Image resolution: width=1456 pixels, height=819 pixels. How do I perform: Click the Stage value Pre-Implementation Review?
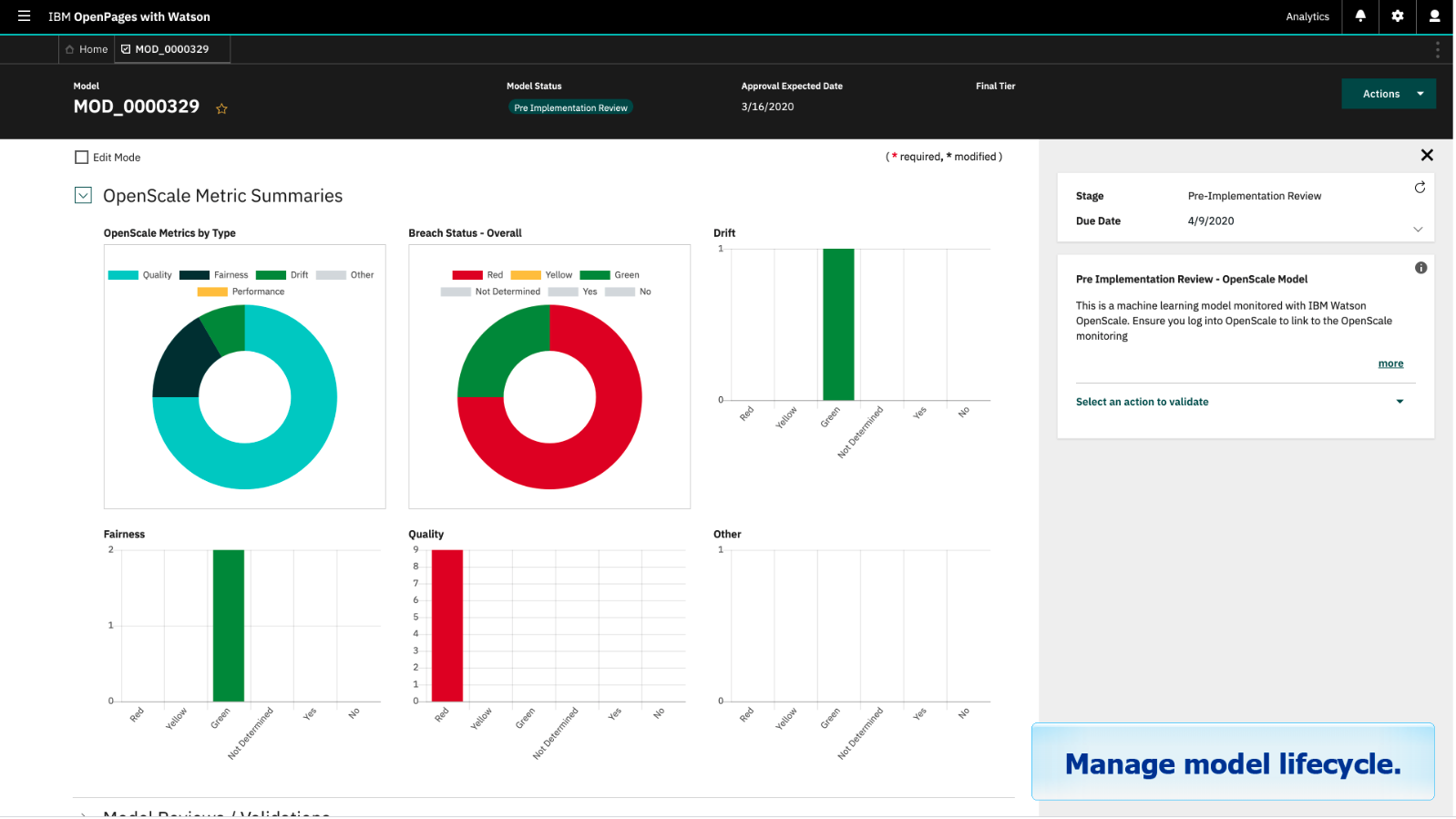(x=1255, y=196)
